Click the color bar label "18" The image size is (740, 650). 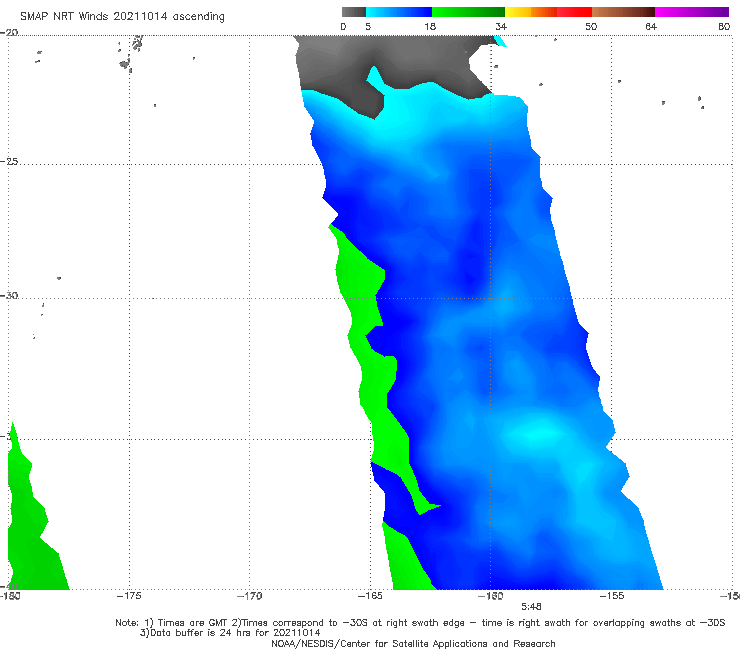(x=430, y=26)
